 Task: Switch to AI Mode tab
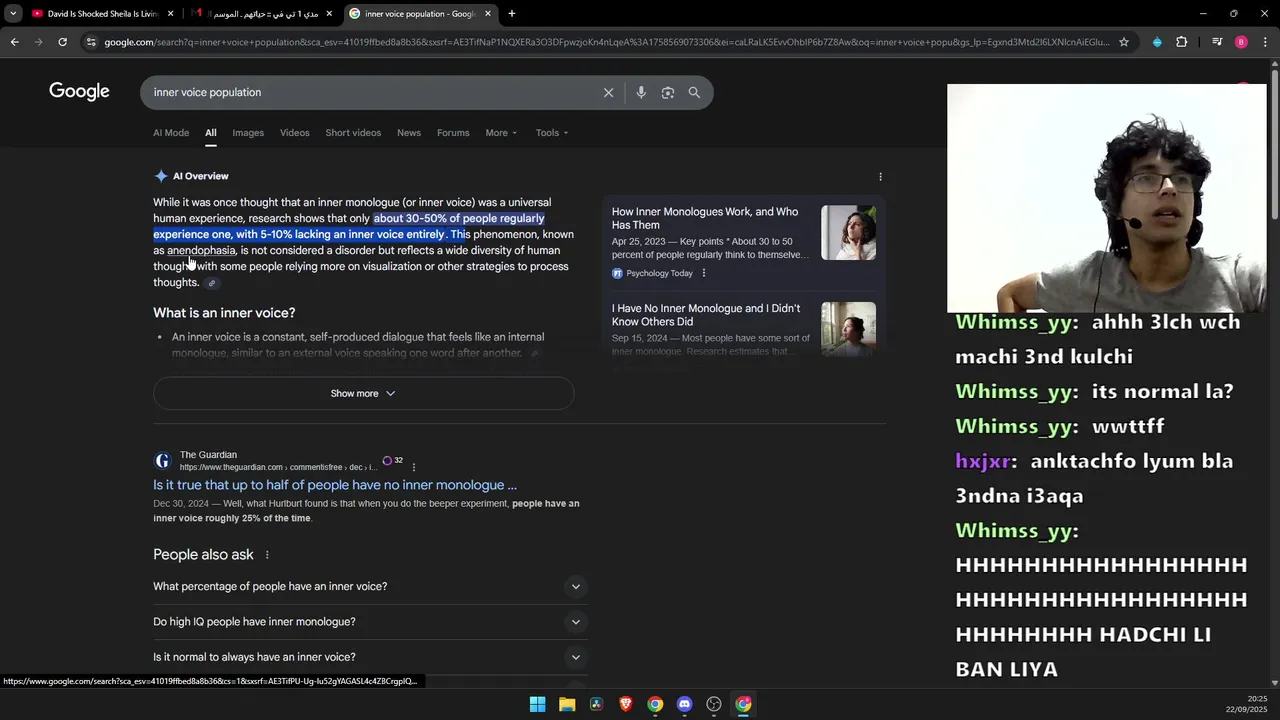coord(171,133)
